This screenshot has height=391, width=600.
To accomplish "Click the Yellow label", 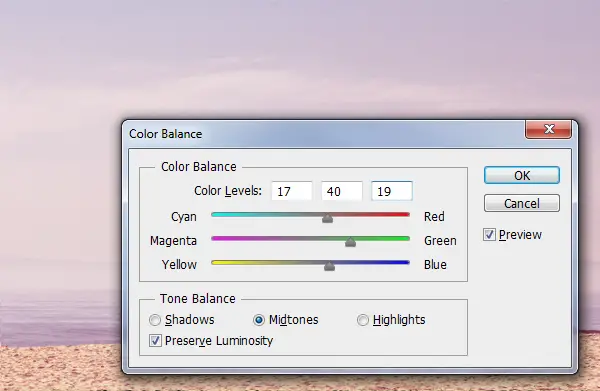I will 179,264.
